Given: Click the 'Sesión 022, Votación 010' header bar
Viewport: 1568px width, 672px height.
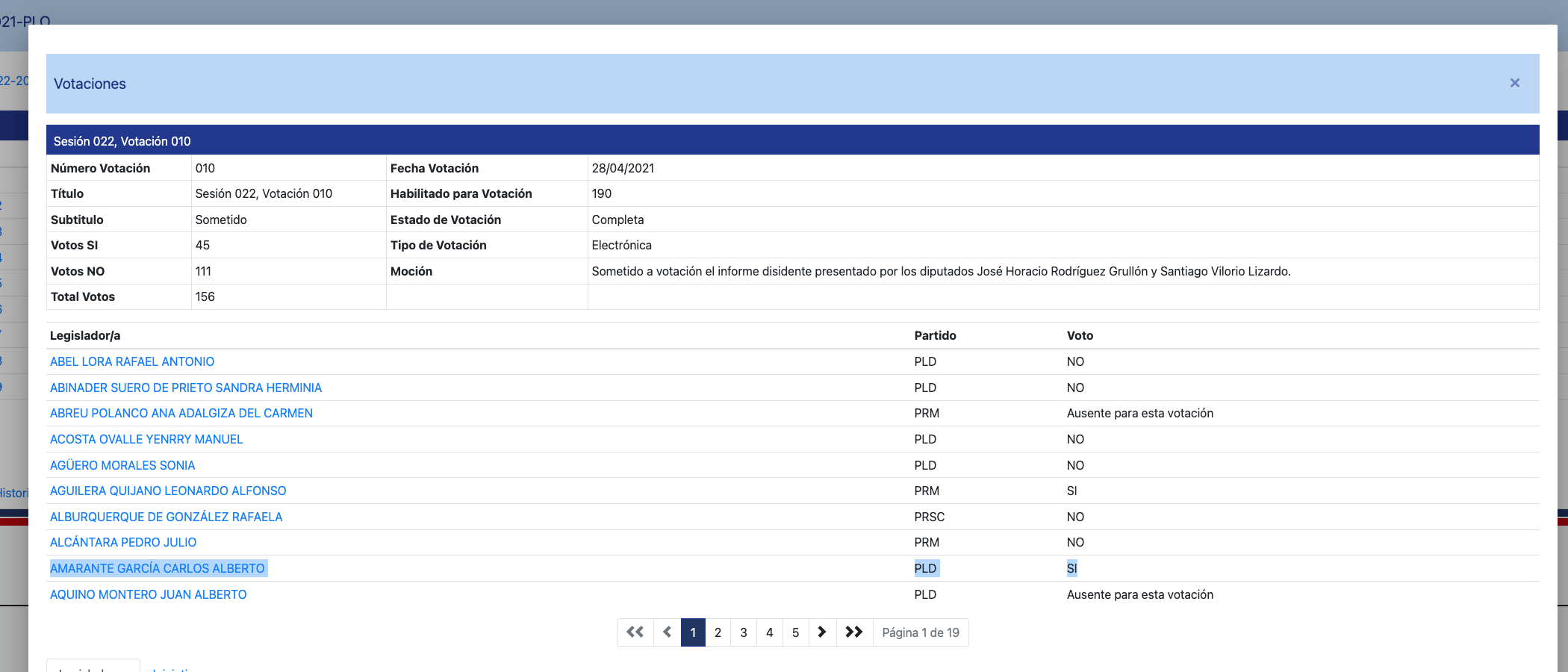Looking at the screenshot, I should click(x=792, y=140).
